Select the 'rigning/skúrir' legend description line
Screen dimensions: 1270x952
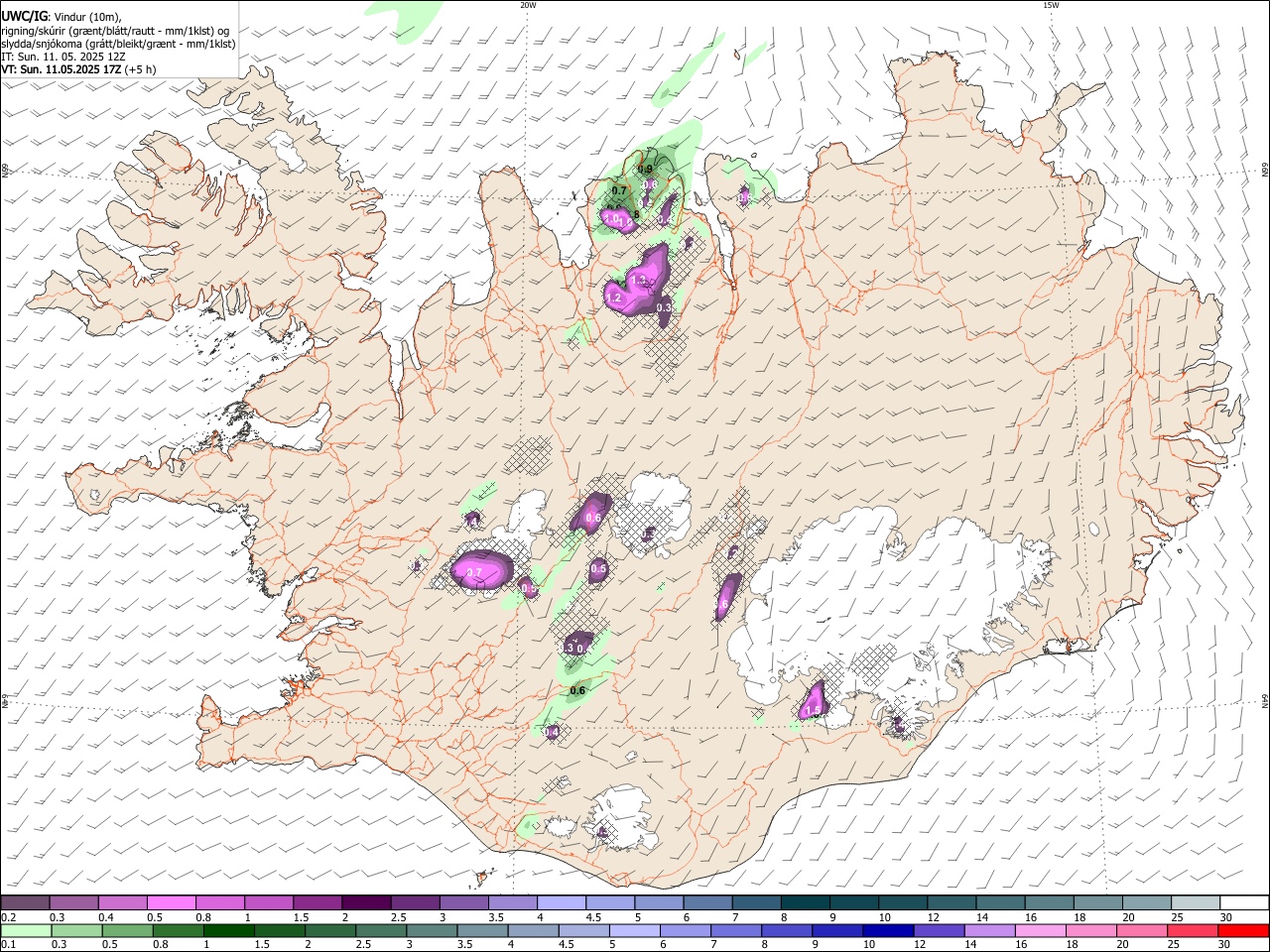coord(116,31)
